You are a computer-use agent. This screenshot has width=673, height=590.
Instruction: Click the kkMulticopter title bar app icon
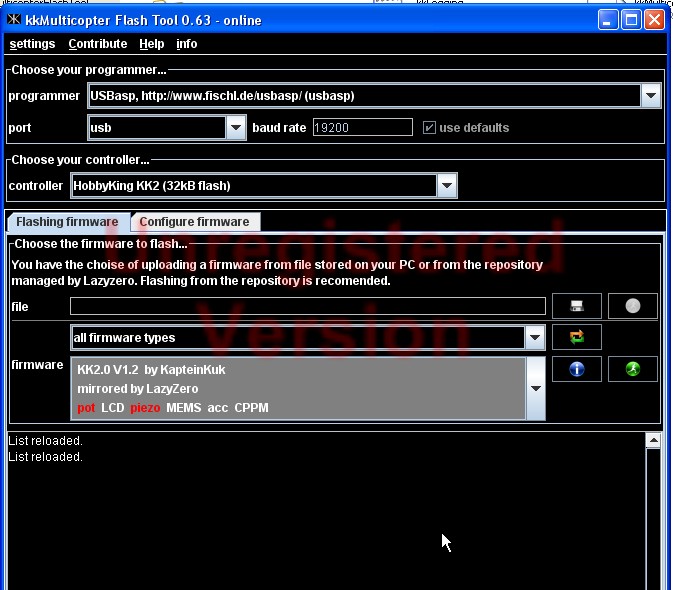14,19
